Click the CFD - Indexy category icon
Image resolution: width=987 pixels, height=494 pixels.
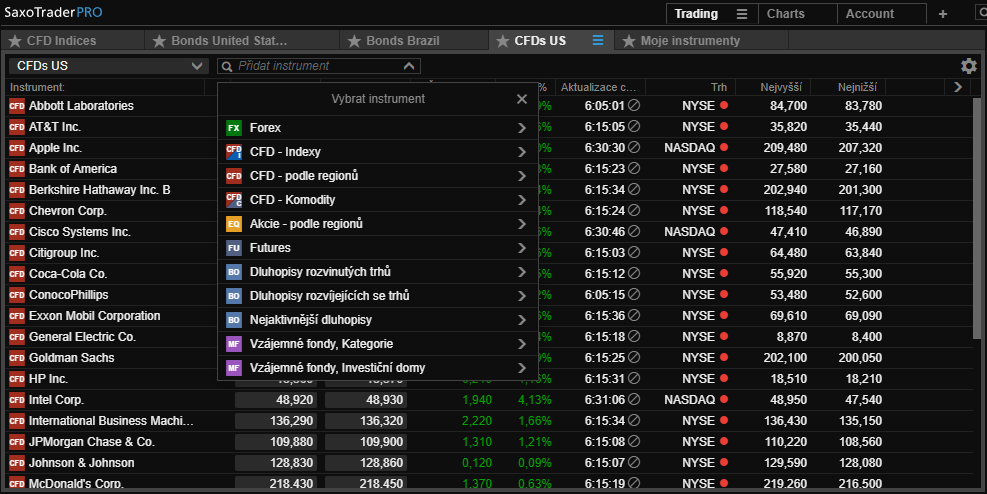(234, 152)
